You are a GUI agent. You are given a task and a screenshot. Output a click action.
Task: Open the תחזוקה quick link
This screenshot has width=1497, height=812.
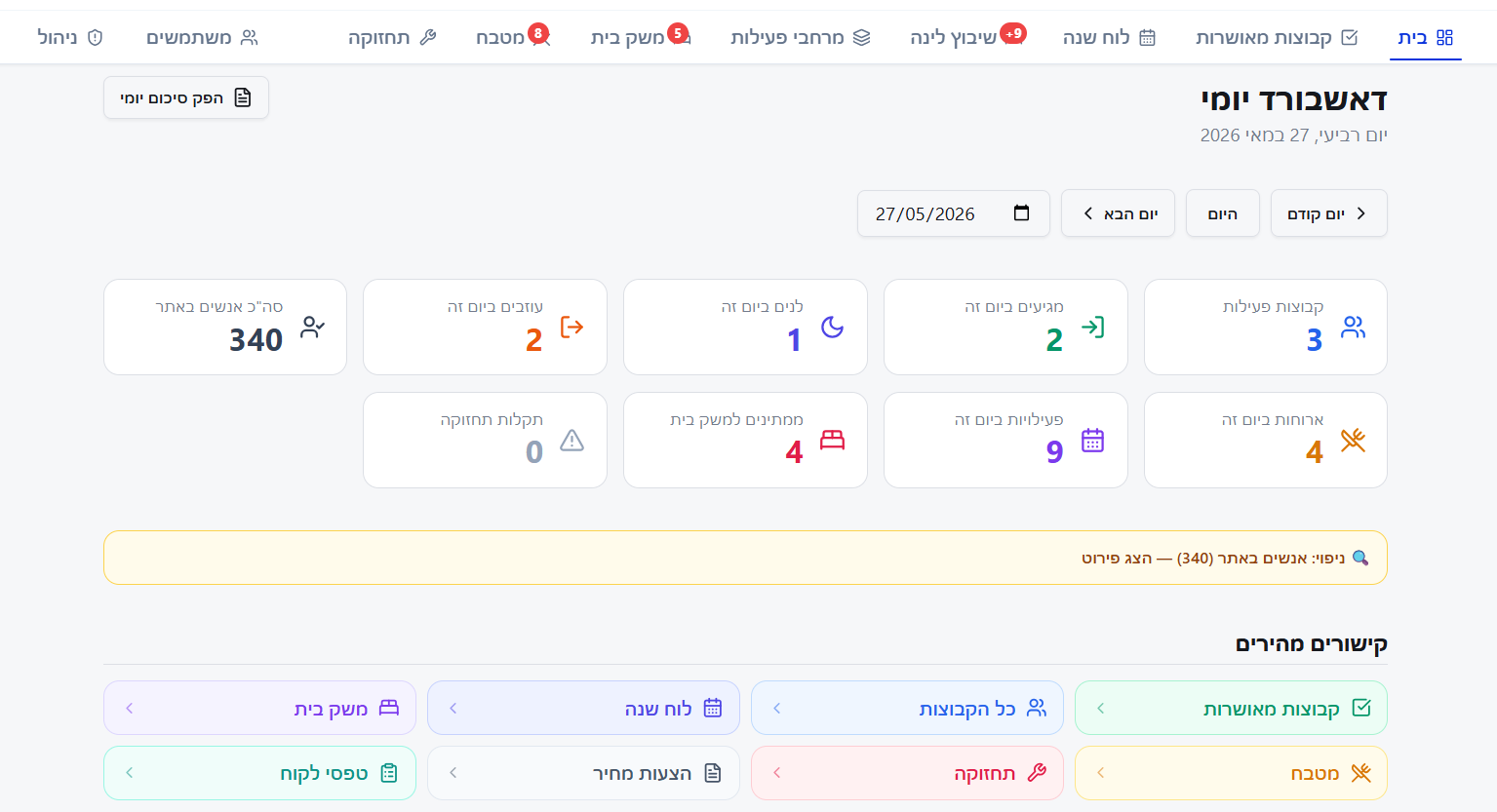coord(907,773)
